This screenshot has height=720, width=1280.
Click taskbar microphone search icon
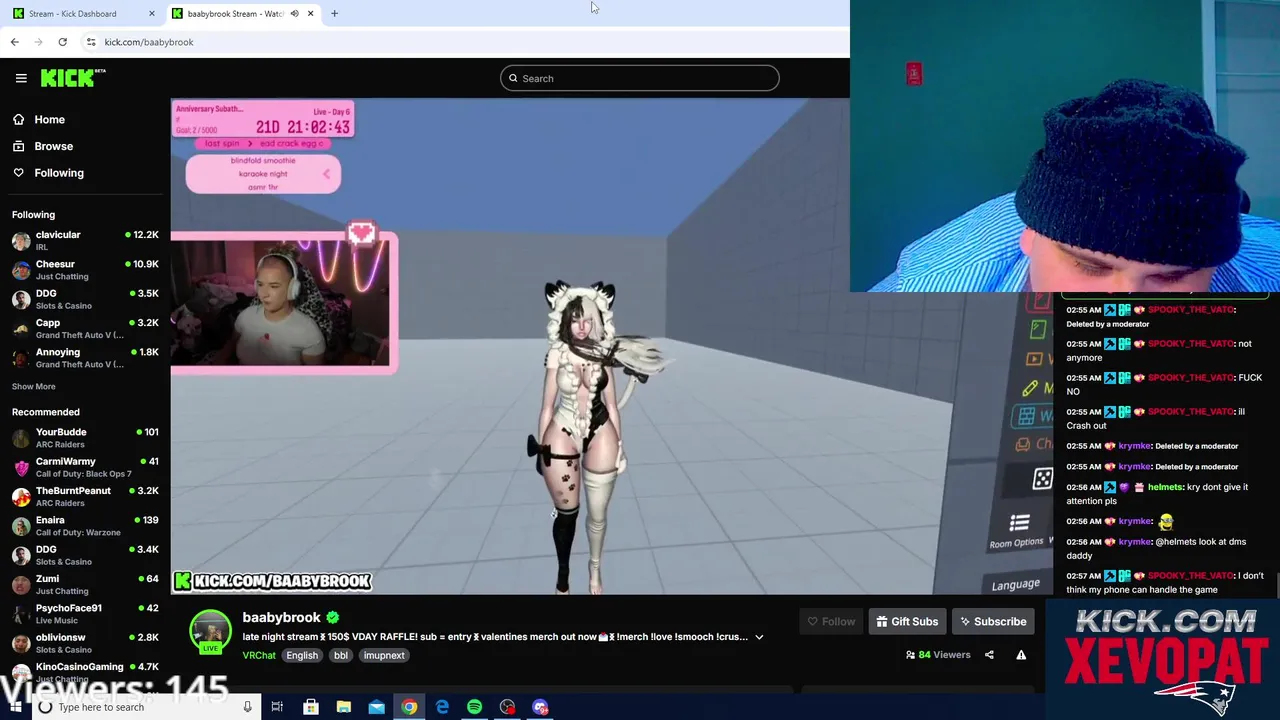click(247, 707)
